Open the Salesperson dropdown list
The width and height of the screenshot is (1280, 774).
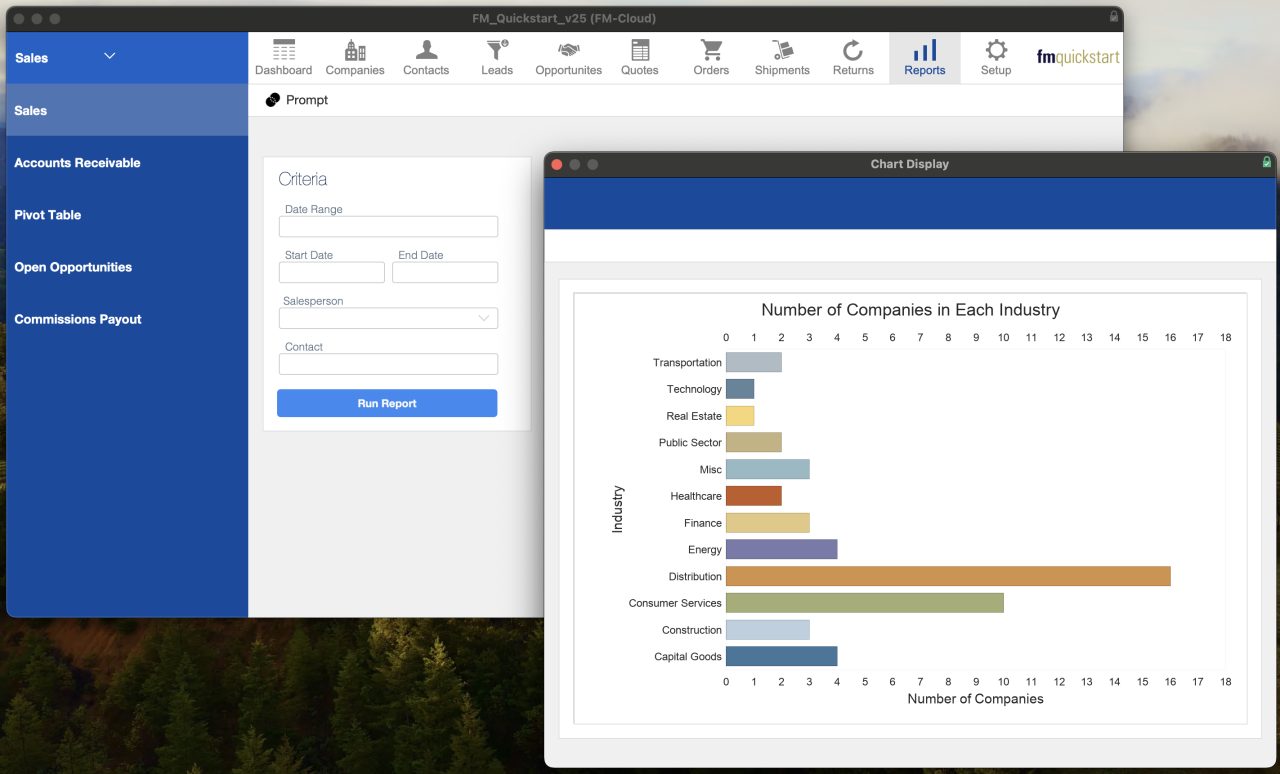[484, 318]
